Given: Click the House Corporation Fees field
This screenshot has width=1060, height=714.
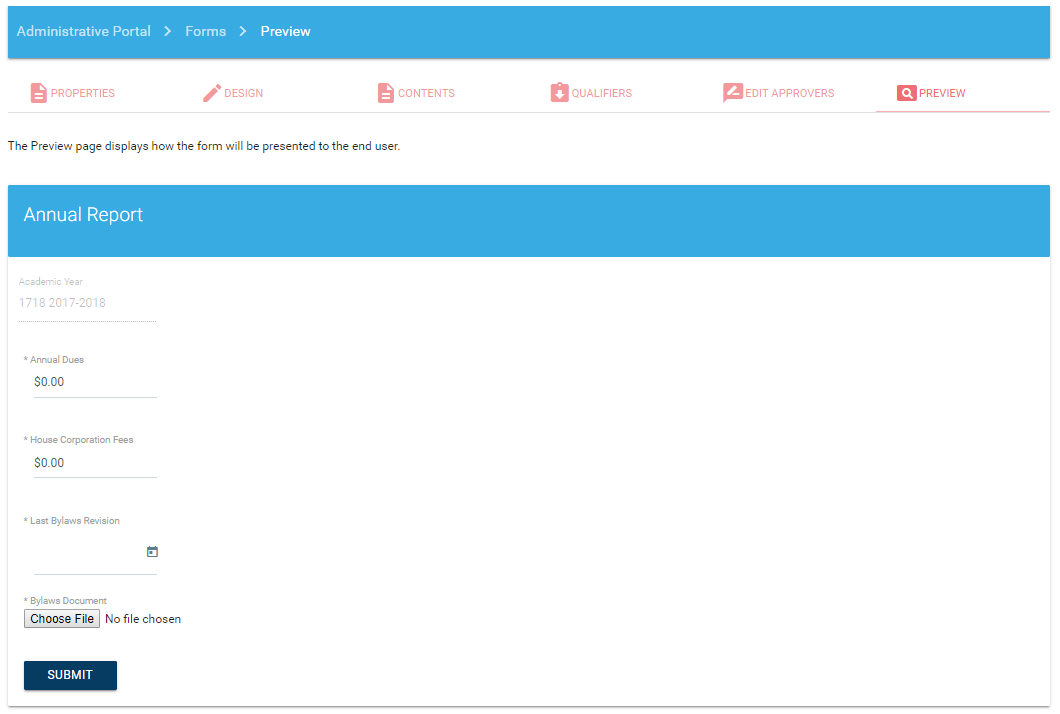Looking at the screenshot, I should [95, 463].
